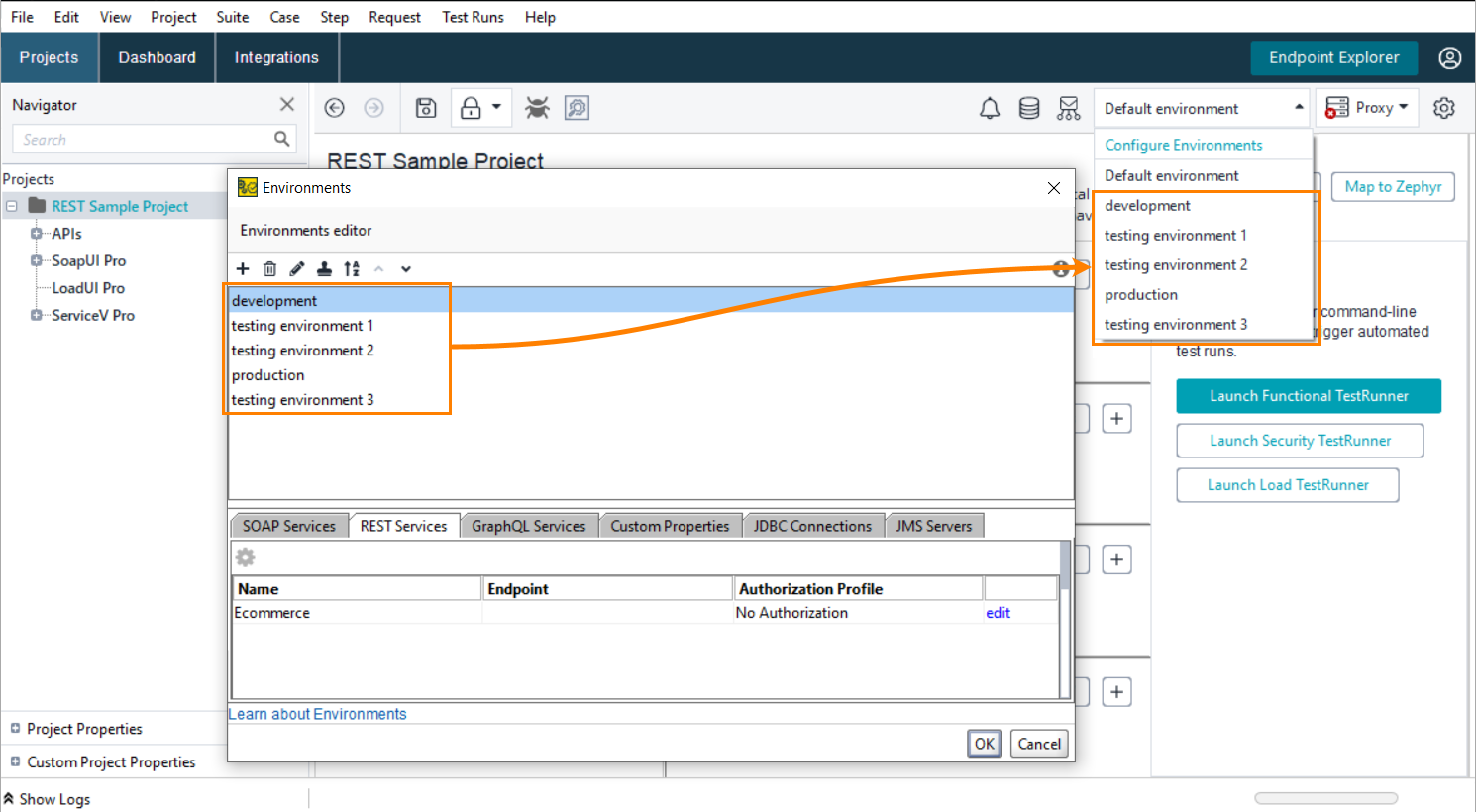Sort environments alphabetically with sort icon
Image resolution: width=1476 pixels, height=812 pixels.
[351, 268]
